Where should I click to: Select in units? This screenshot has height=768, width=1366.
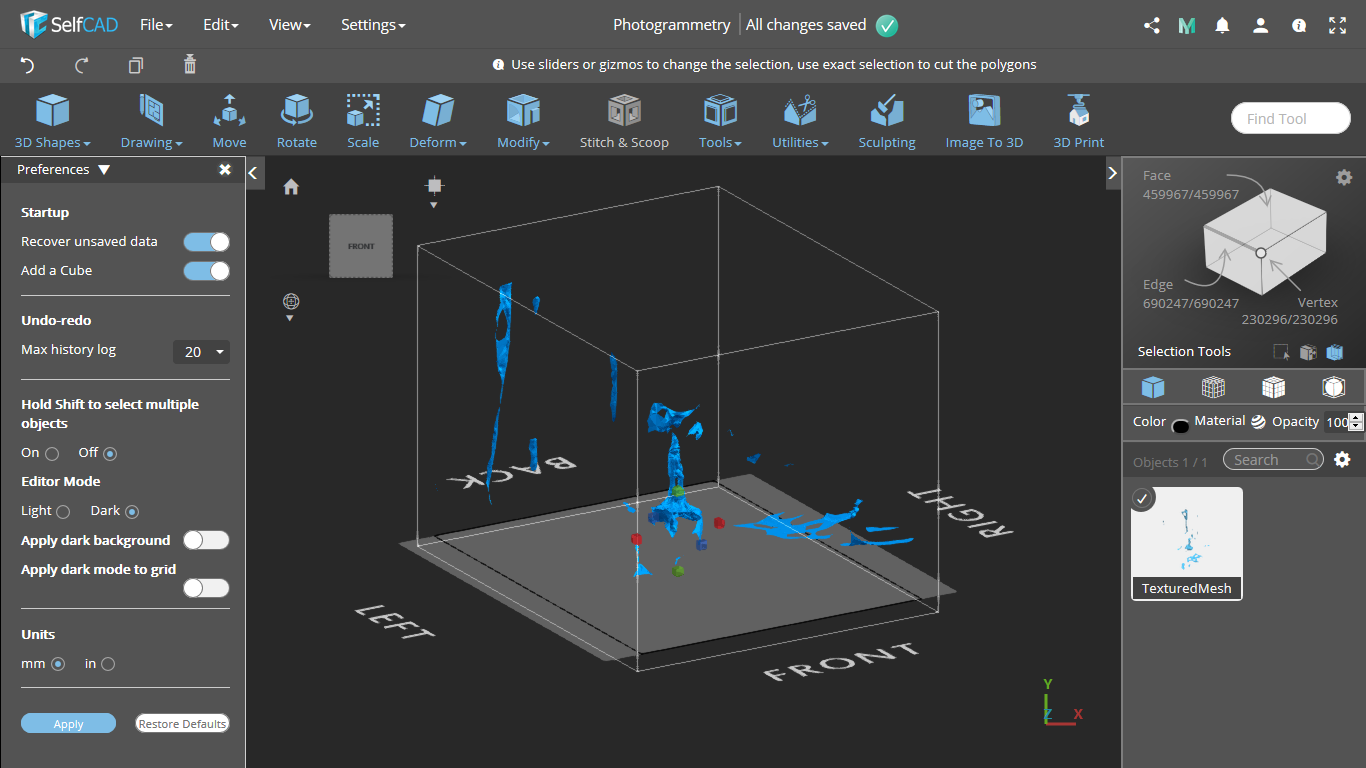click(108, 664)
